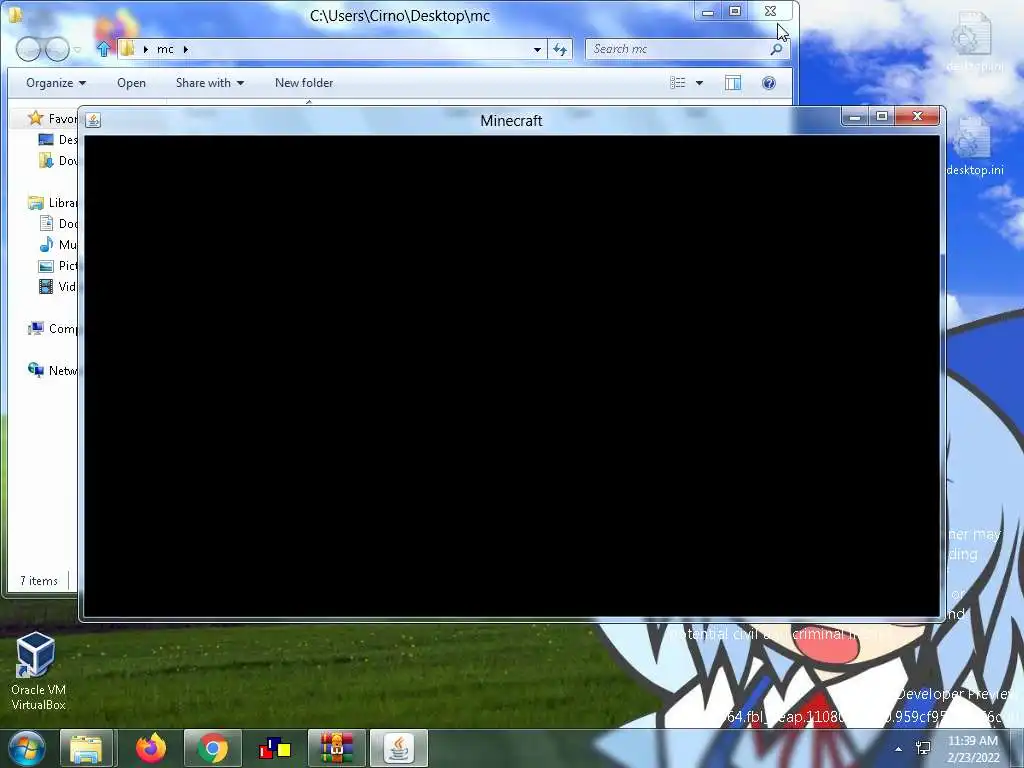Close the Minecraft window

click(917, 117)
